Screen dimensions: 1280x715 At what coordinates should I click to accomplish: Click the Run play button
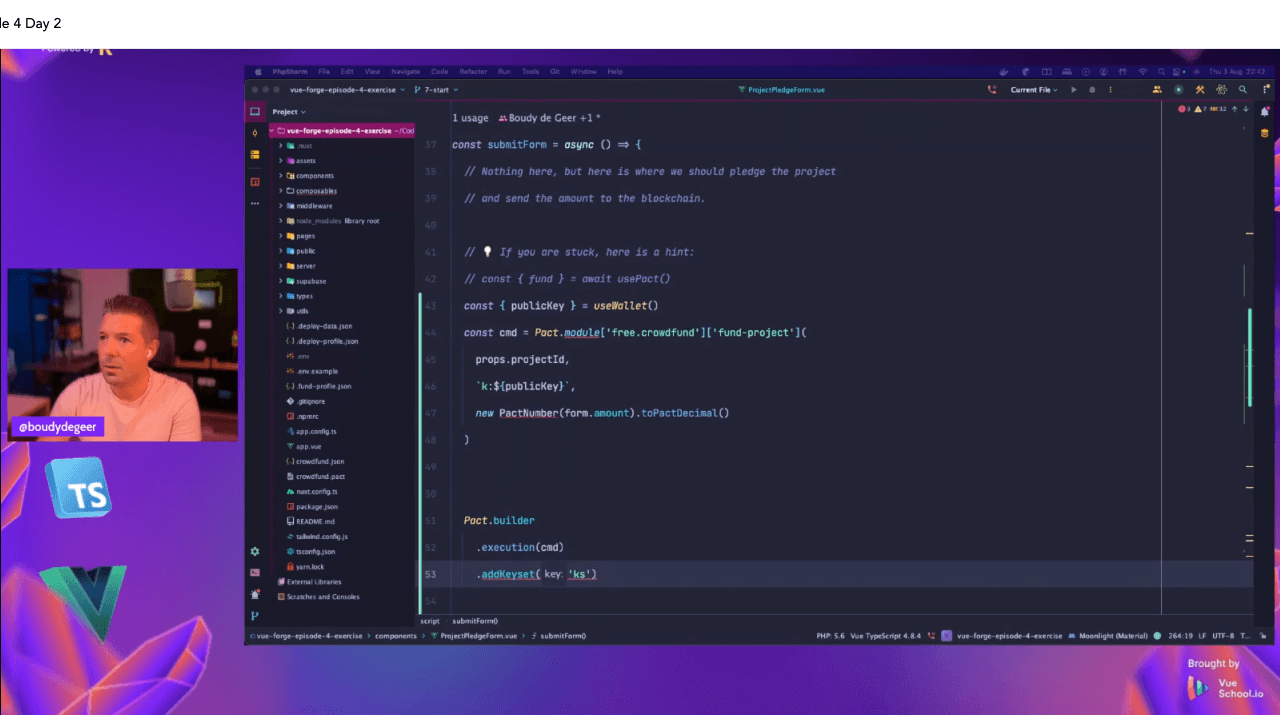(1074, 90)
